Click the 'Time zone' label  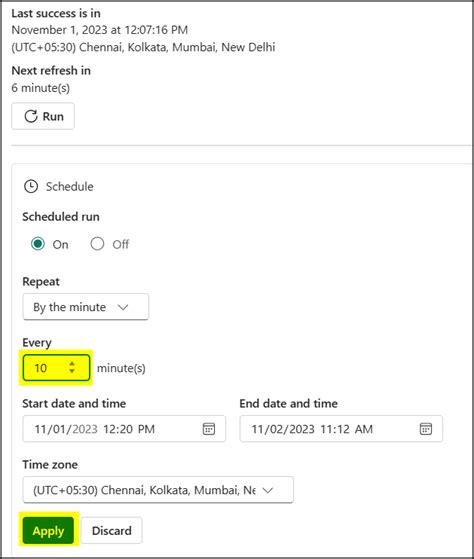tap(50, 465)
